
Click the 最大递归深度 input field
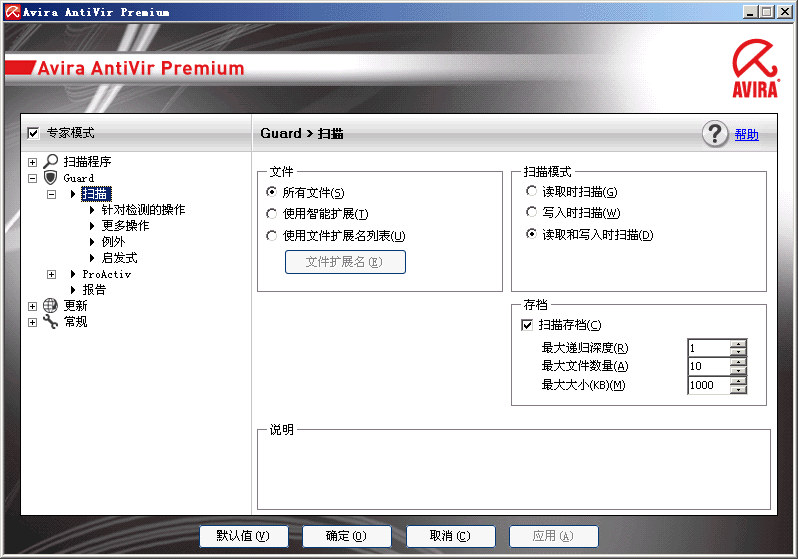click(709, 348)
